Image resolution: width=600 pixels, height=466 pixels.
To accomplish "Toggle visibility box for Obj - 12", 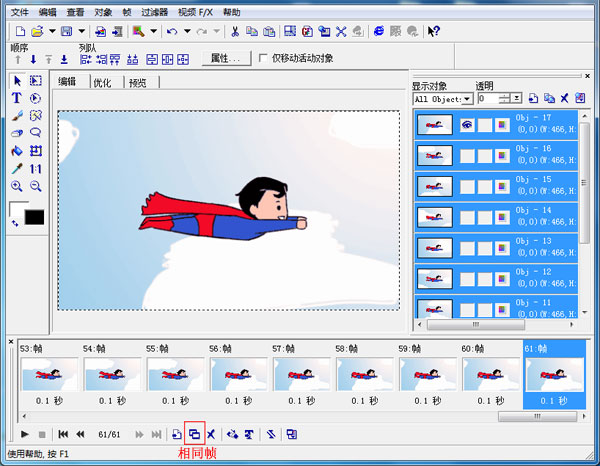I will tap(467, 279).
